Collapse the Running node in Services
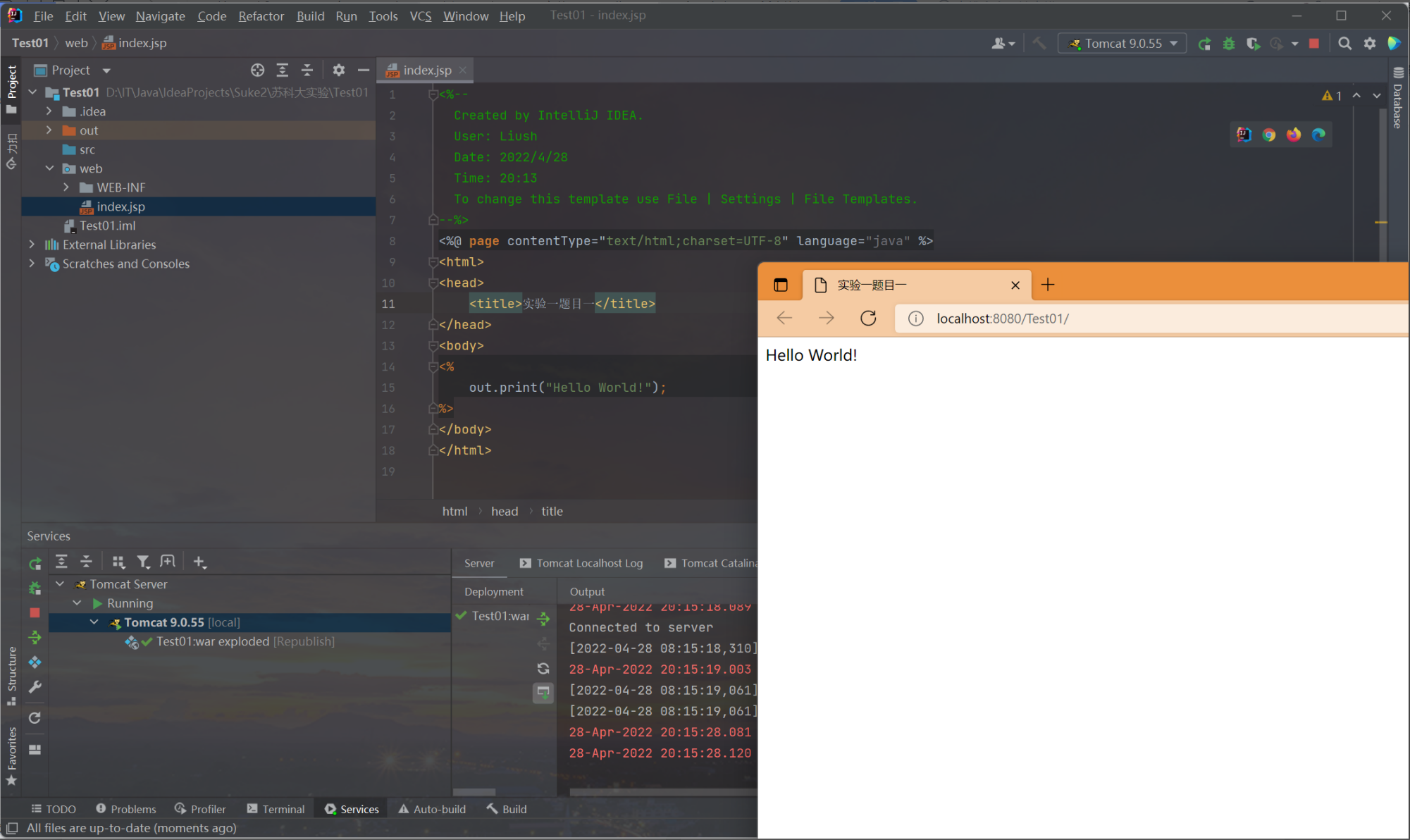Screen dimensions: 1410x840 click(78, 603)
